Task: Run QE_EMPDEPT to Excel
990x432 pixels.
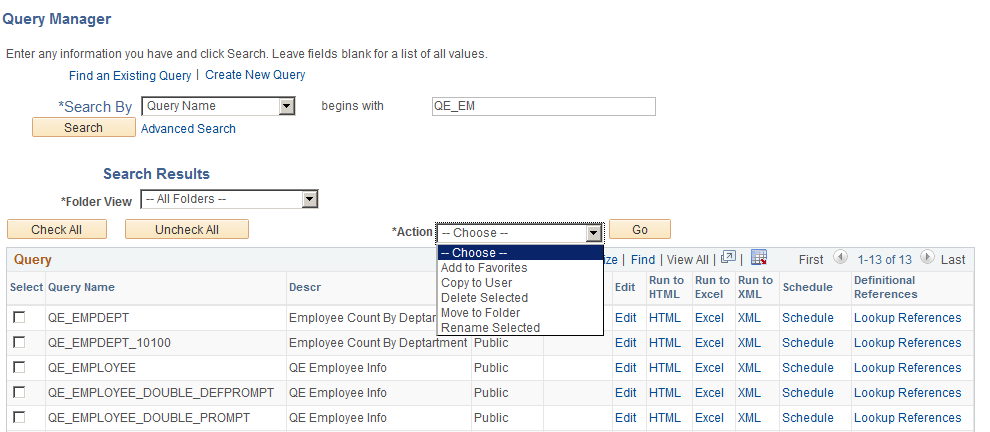Action: coord(709,318)
